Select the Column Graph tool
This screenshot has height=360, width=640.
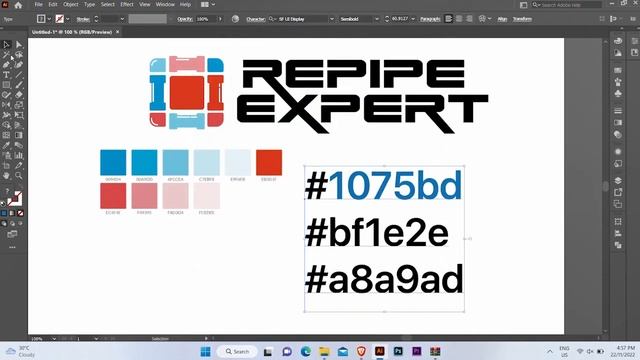click(x=19, y=156)
